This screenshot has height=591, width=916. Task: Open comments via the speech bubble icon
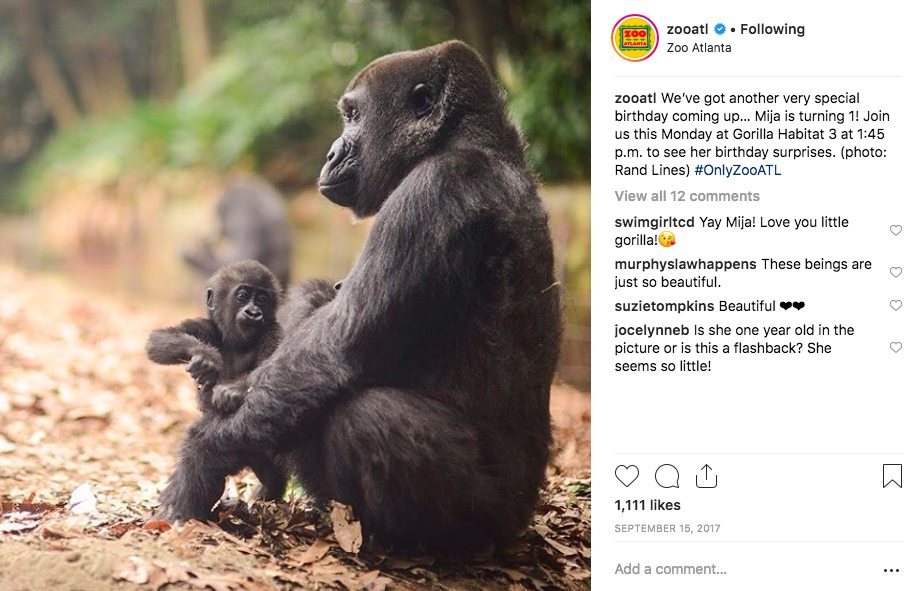click(667, 476)
